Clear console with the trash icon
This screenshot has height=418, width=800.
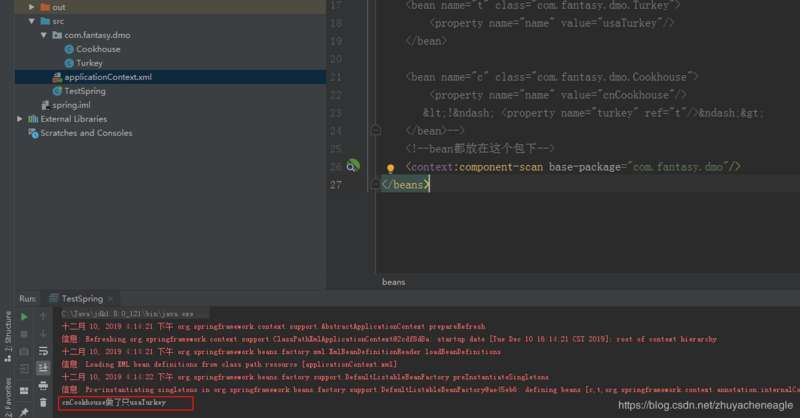[x=43, y=403]
